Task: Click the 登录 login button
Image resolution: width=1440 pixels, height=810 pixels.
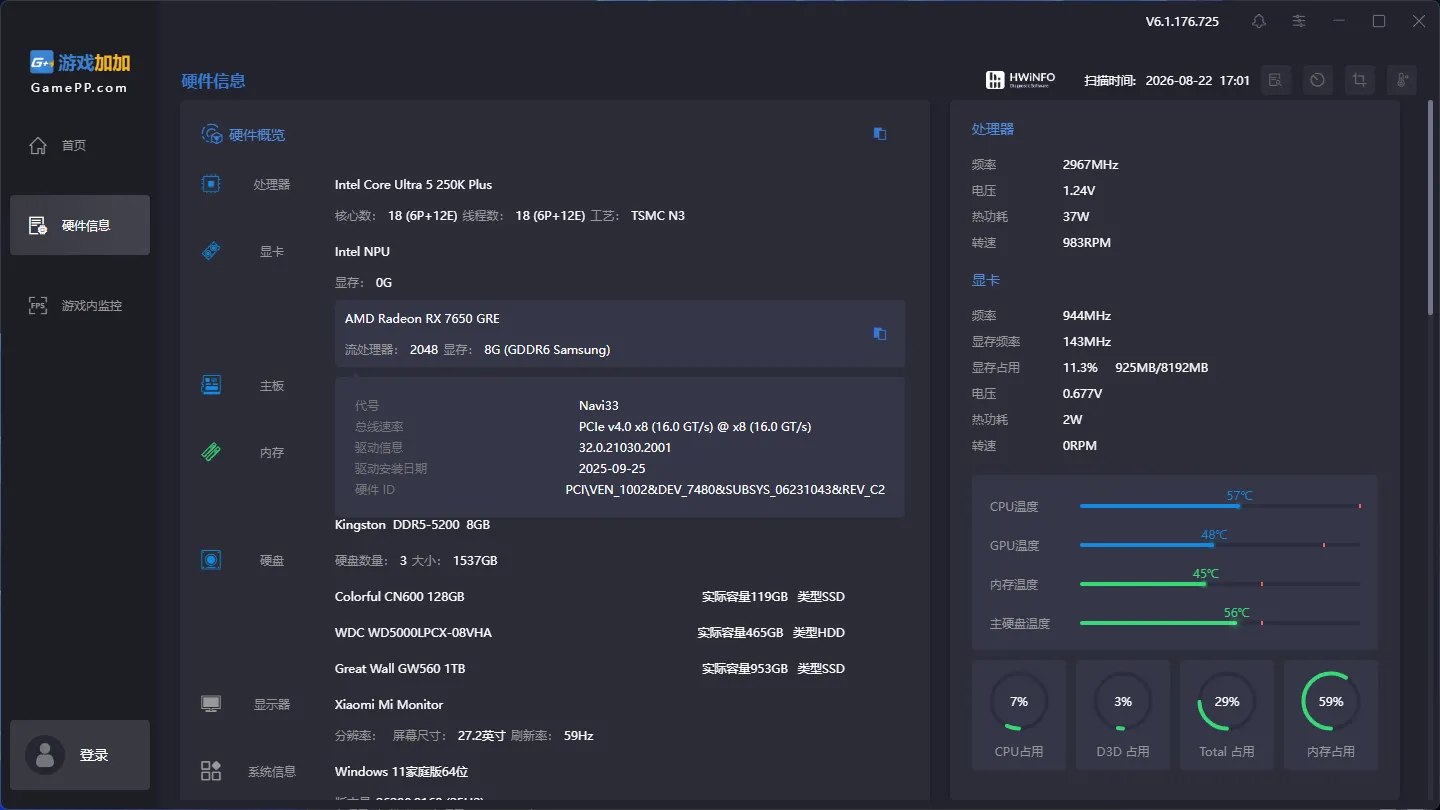Action: coord(80,755)
